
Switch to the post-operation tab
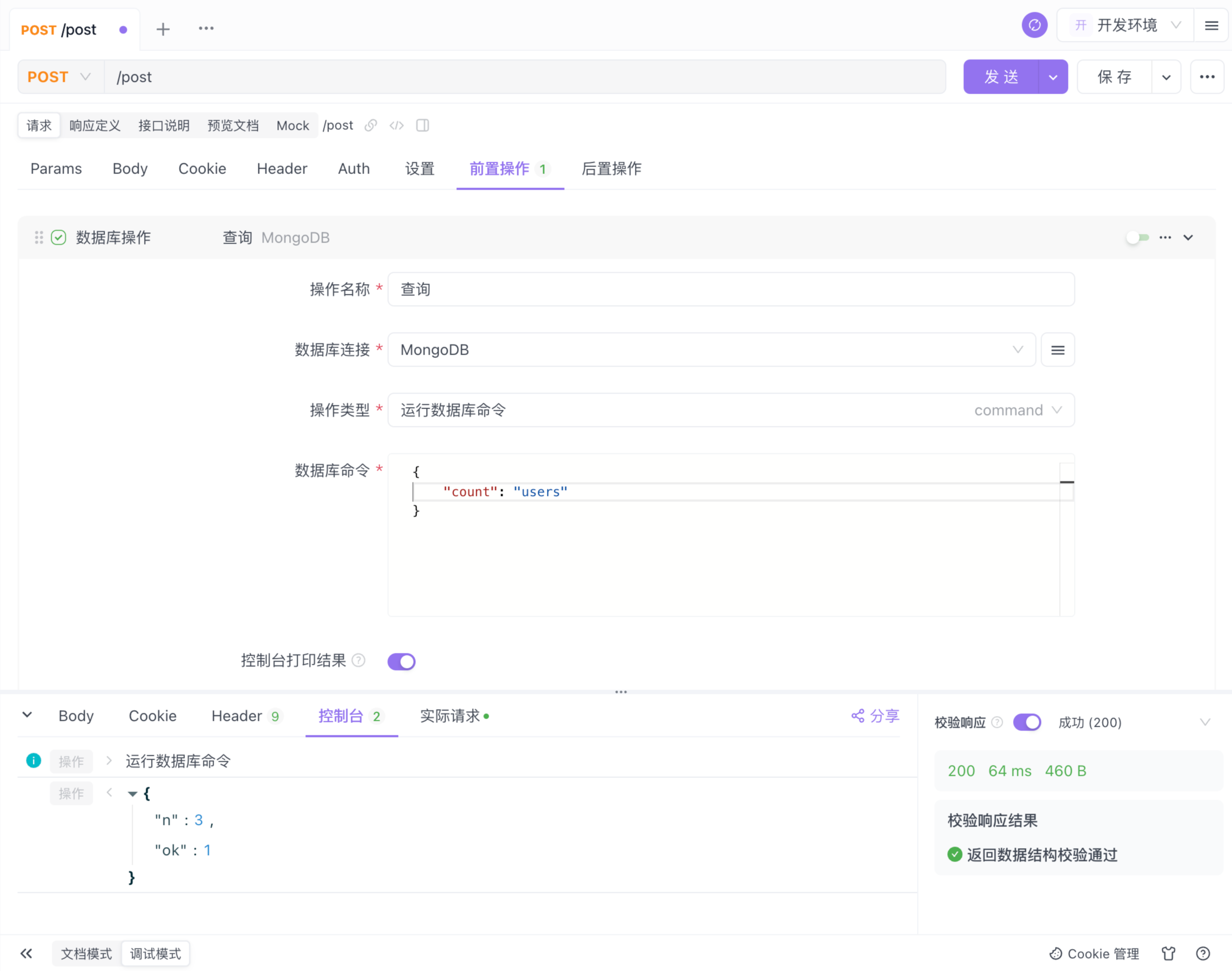click(x=611, y=169)
